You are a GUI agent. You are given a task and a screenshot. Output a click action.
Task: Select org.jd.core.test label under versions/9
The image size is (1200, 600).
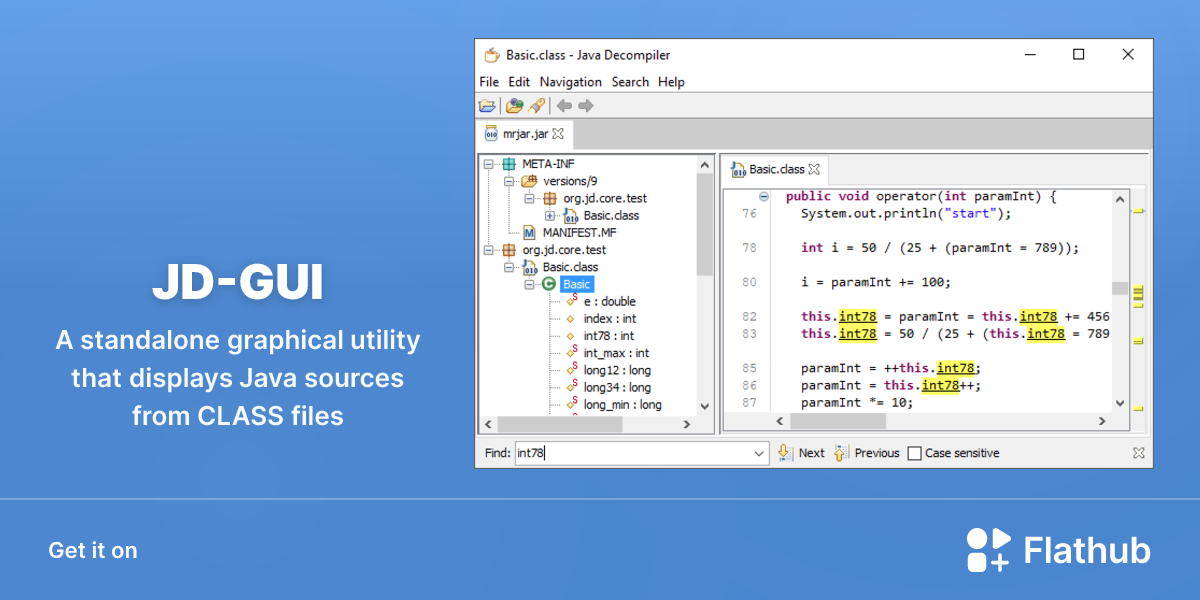pyautogui.click(x=604, y=198)
